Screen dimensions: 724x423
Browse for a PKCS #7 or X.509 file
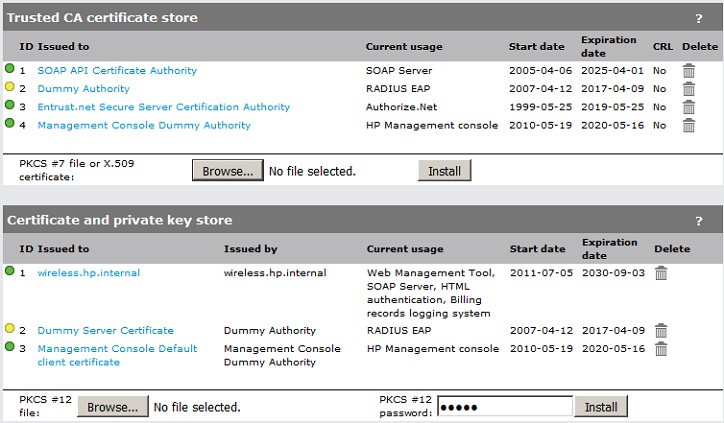(227, 171)
